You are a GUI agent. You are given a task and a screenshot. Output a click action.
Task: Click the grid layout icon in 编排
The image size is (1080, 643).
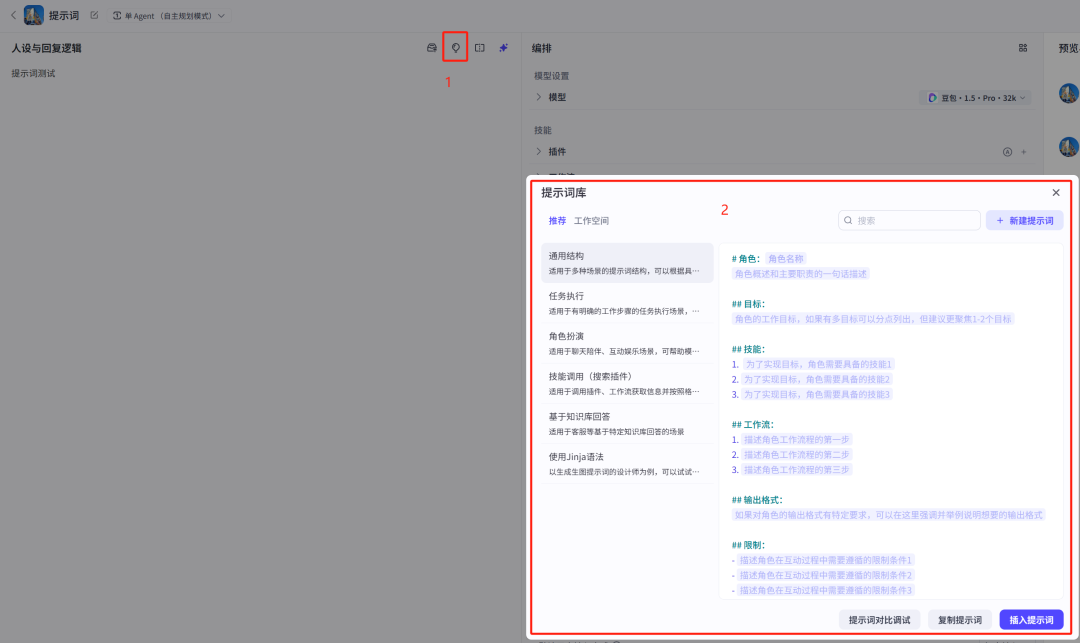[x=1023, y=48]
